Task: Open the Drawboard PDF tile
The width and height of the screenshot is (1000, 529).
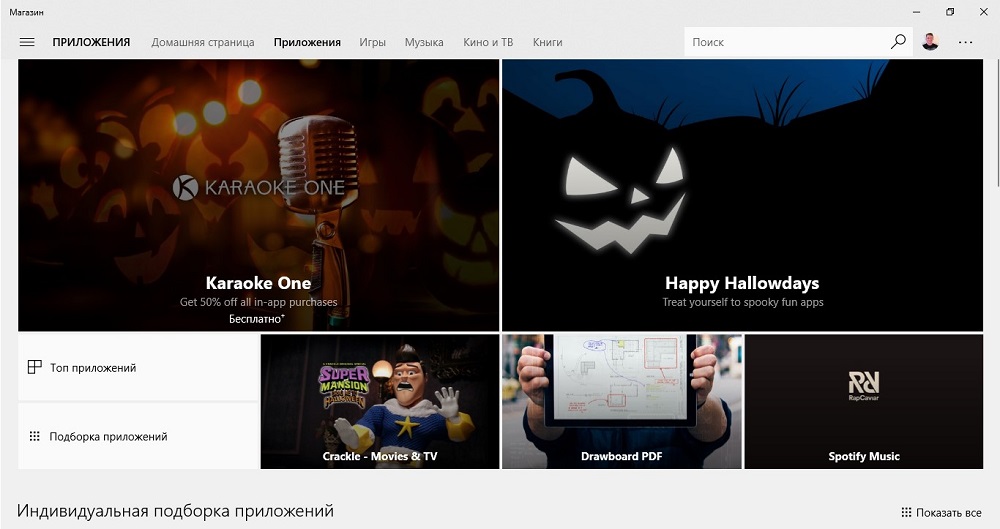Action: pyautogui.click(x=622, y=401)
